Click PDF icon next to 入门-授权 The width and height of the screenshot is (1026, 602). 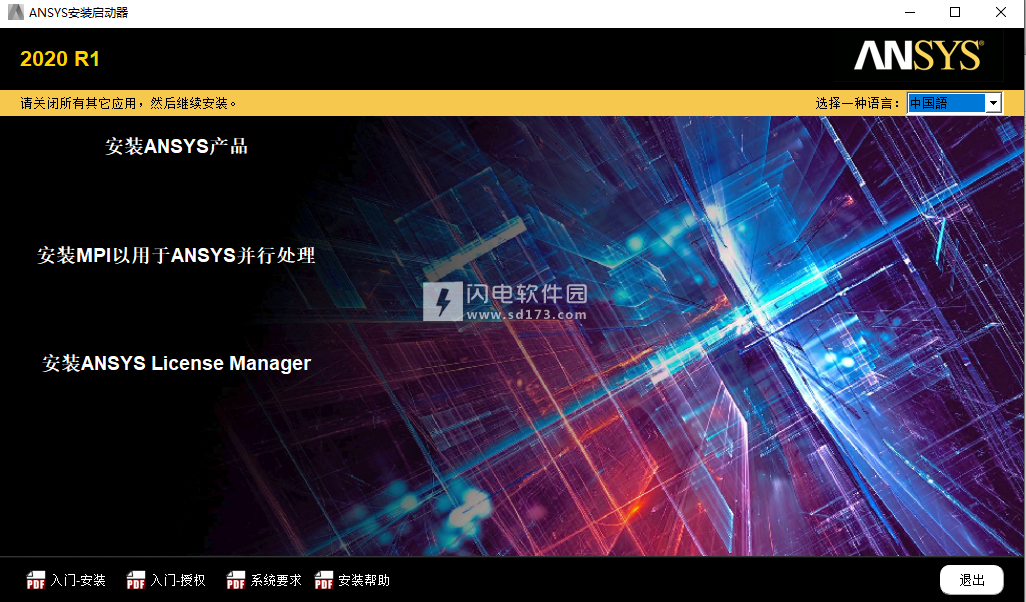click(135, 580)
